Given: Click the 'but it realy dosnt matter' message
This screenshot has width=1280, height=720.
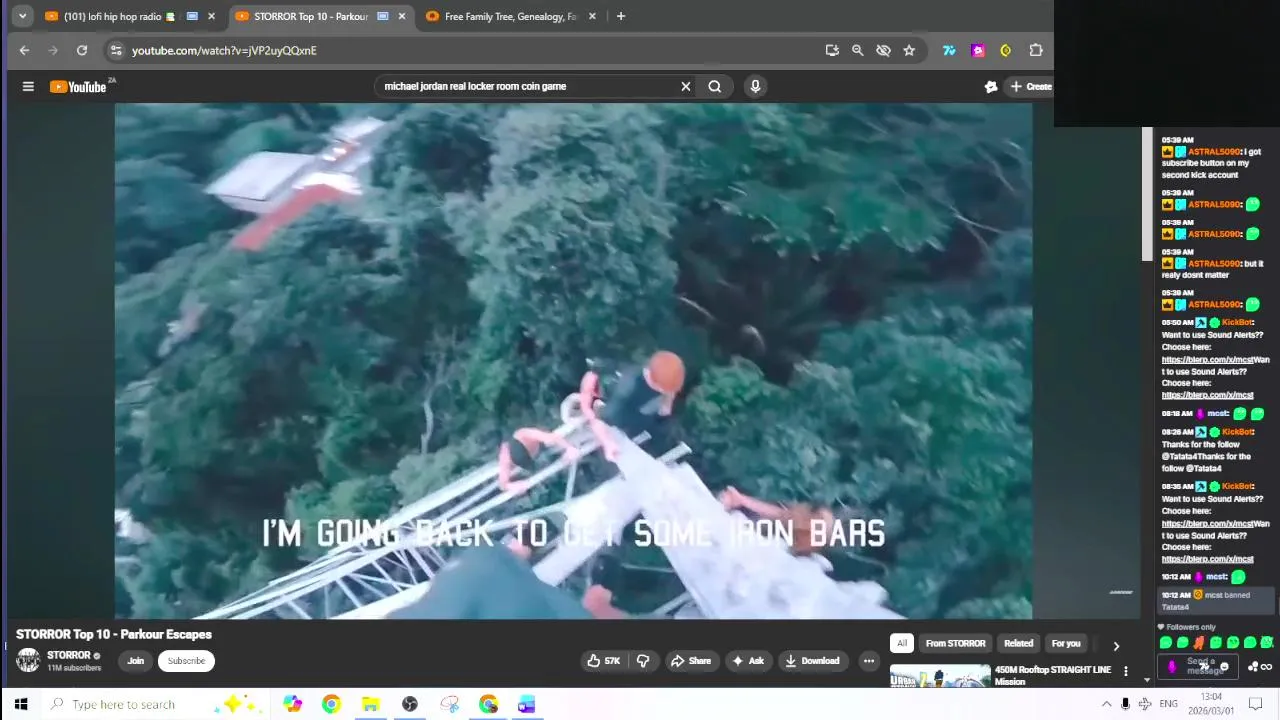Looking at the screenshot, I should [1213, 269].
